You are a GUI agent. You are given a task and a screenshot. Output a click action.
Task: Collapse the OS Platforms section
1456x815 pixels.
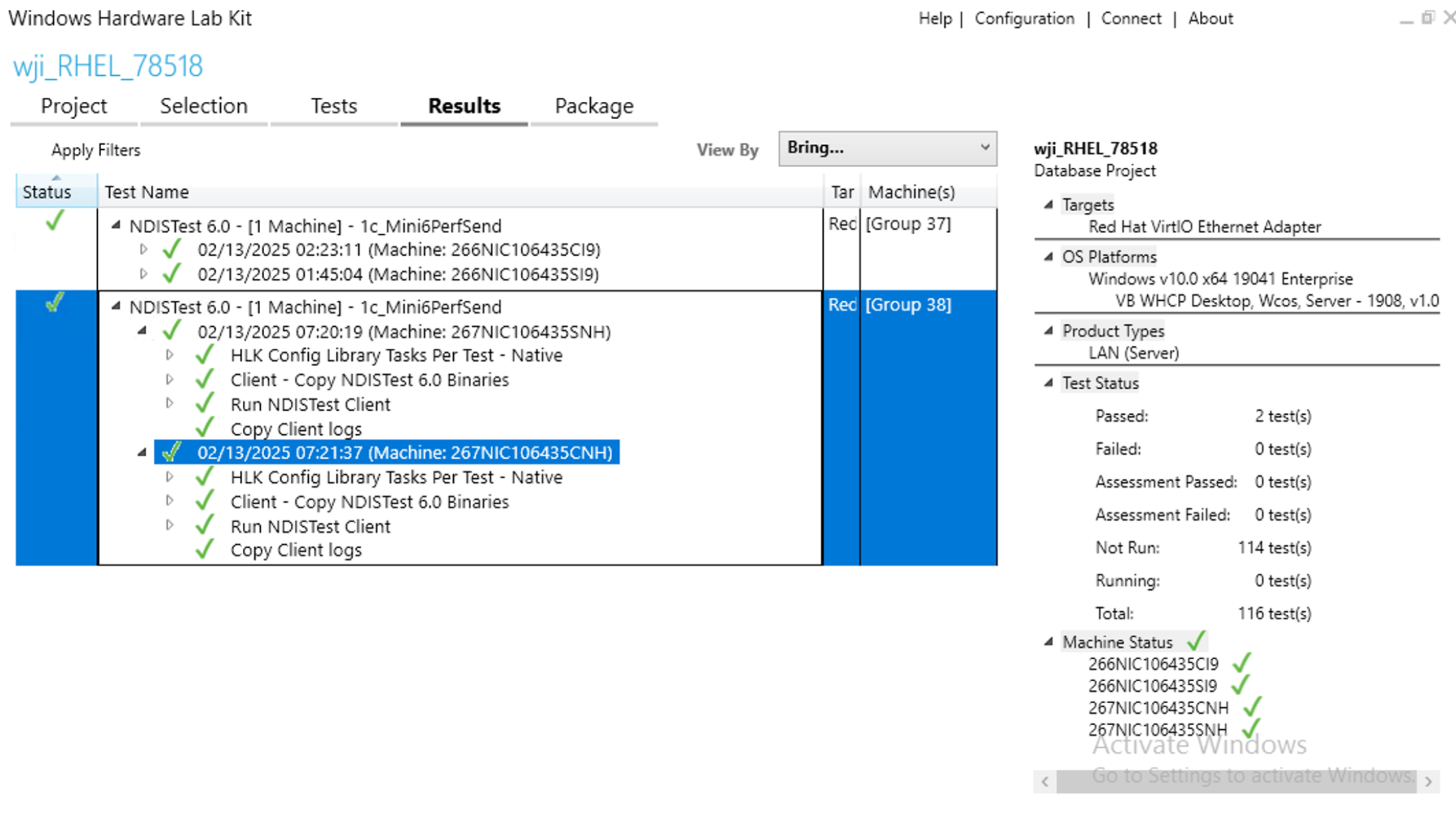point(1049,257)
